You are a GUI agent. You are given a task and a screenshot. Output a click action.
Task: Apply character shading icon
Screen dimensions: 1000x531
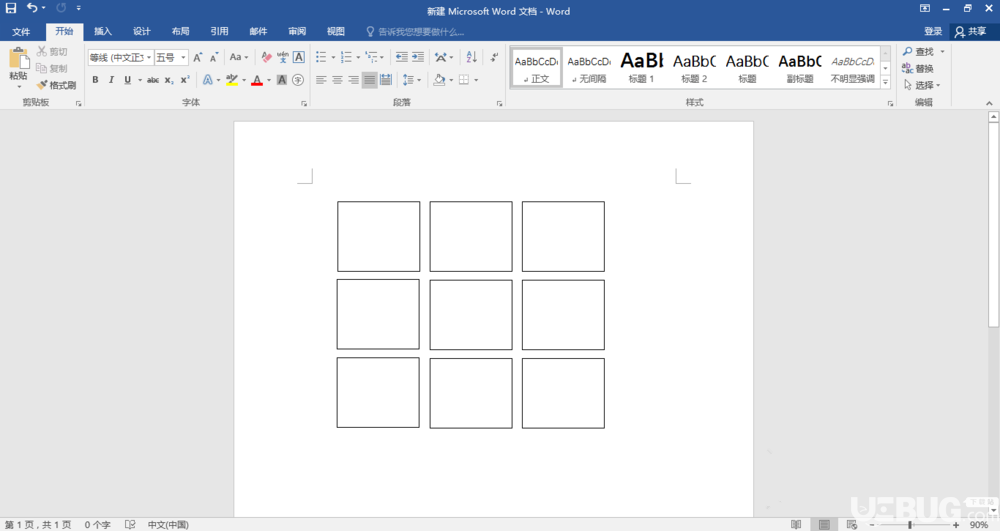[x=282, y=80]
